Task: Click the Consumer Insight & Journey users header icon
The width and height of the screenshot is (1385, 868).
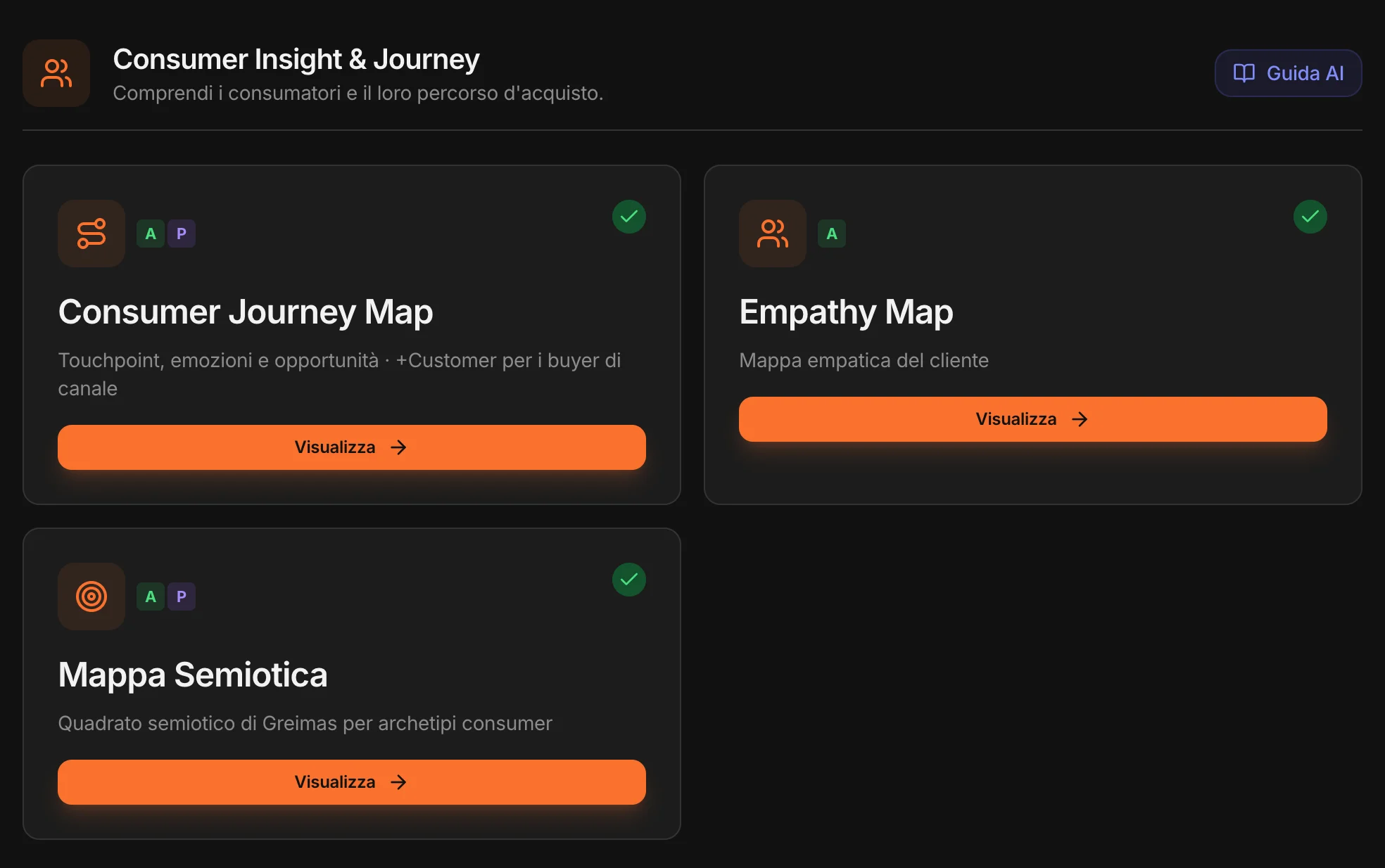Action: pos(56,73)
